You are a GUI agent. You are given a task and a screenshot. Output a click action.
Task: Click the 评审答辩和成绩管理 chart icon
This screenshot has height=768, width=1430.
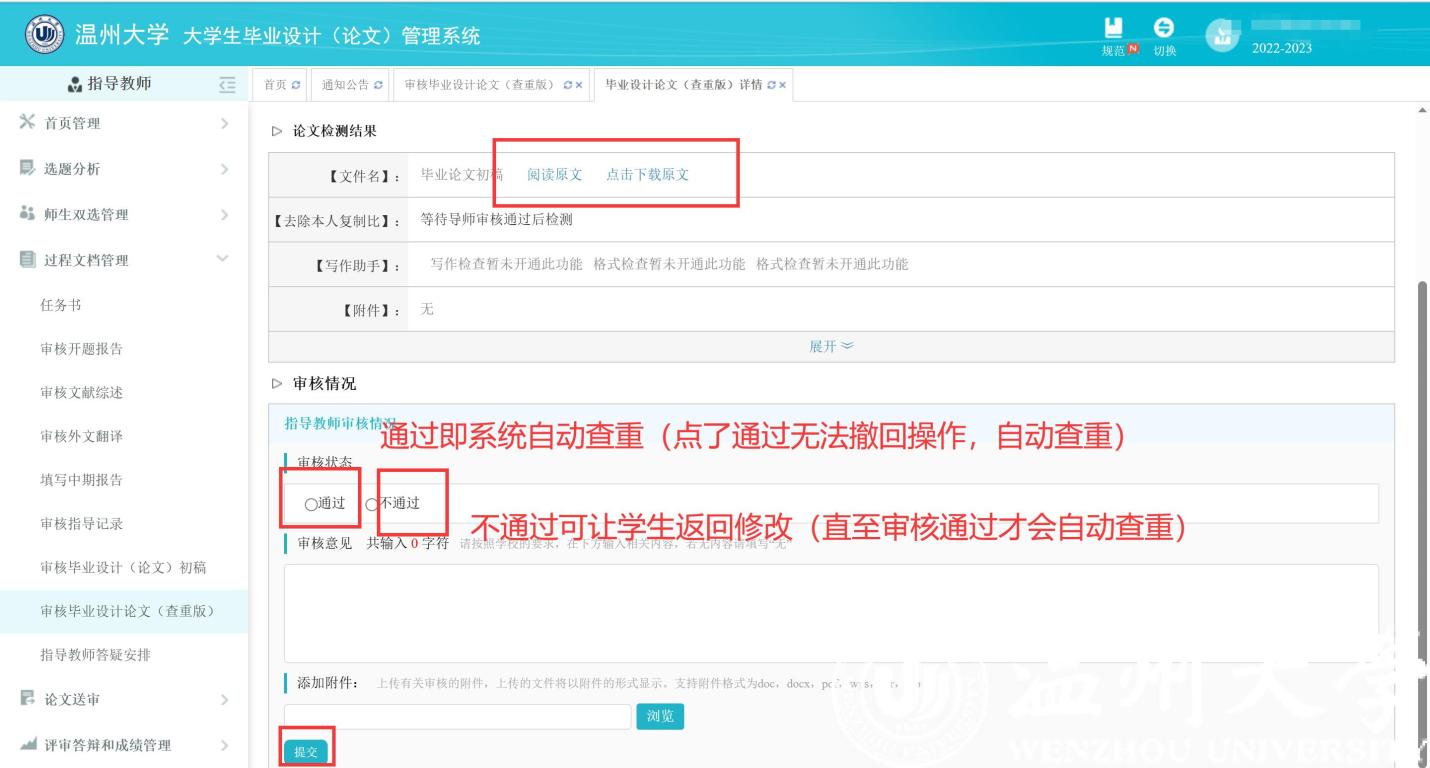pyautogui.click(x=27, y=745)
